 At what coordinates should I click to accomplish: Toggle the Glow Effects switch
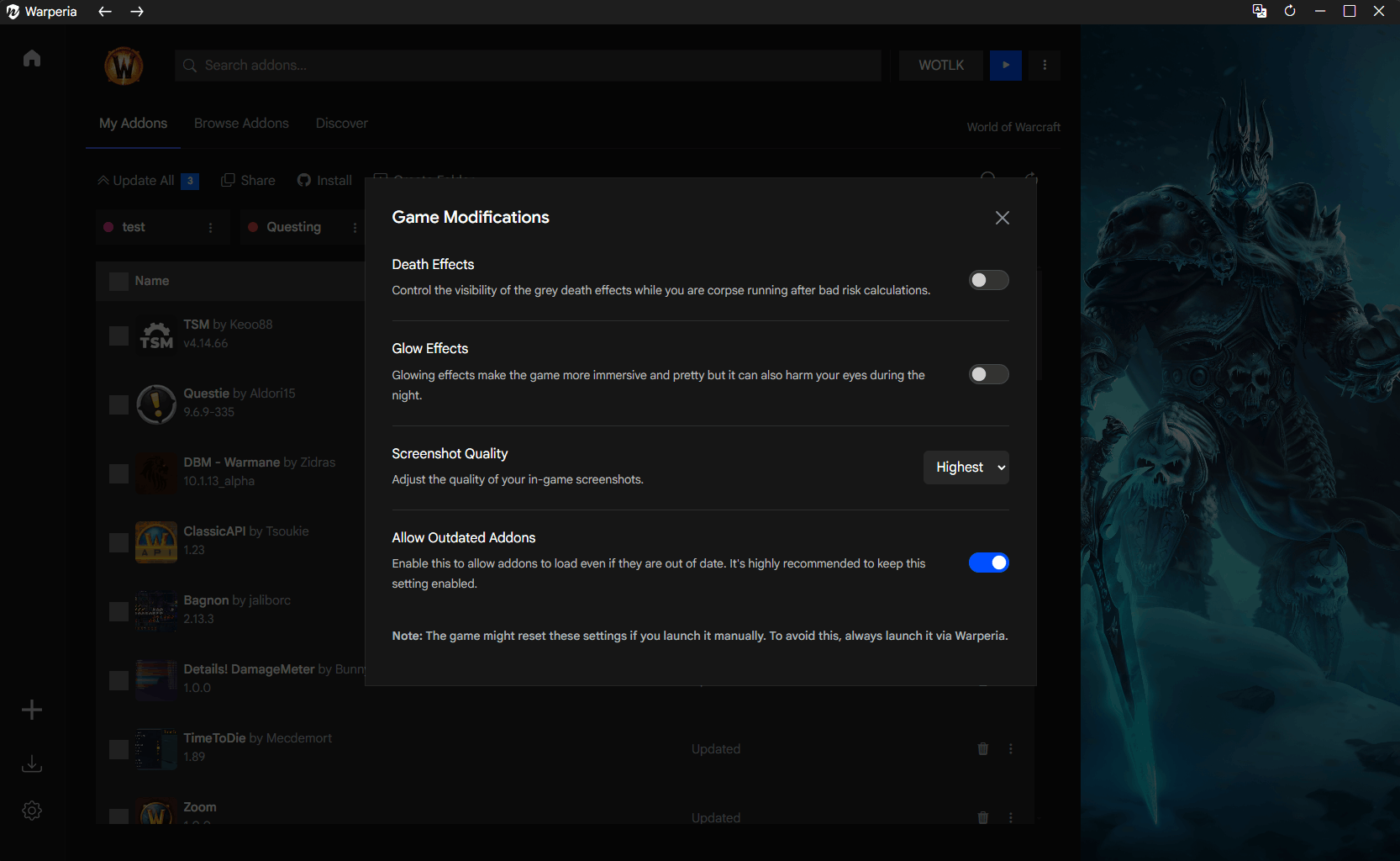[x=988, y=374]
